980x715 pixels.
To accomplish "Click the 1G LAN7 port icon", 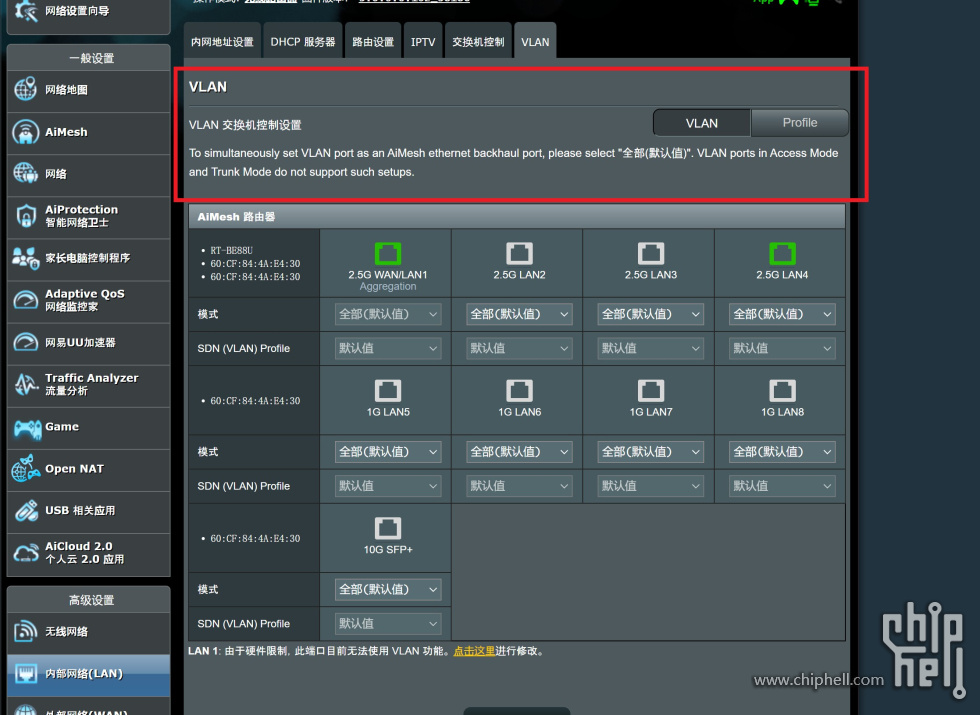I will (651, 391).
